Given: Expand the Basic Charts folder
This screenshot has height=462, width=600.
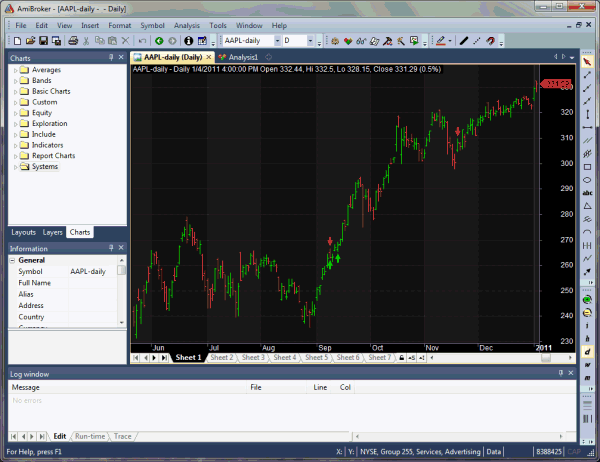Looking at the screenshot, I should click(16, 91).
